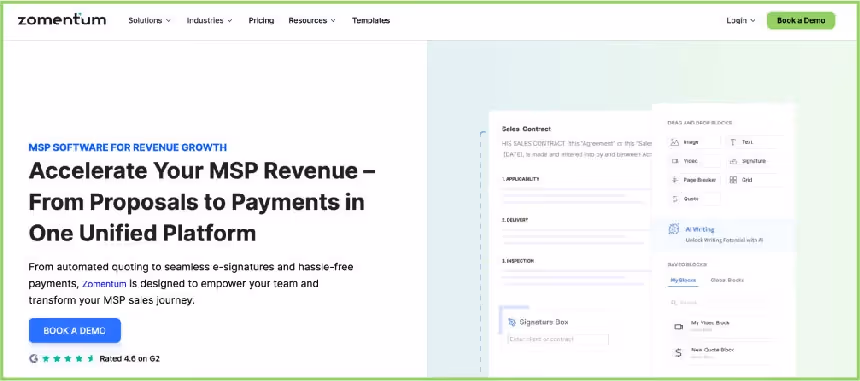Viewport: 860px width, 381px height.
Task: Click the 1. APPLICABILITY heading
Action: point(521,179)
